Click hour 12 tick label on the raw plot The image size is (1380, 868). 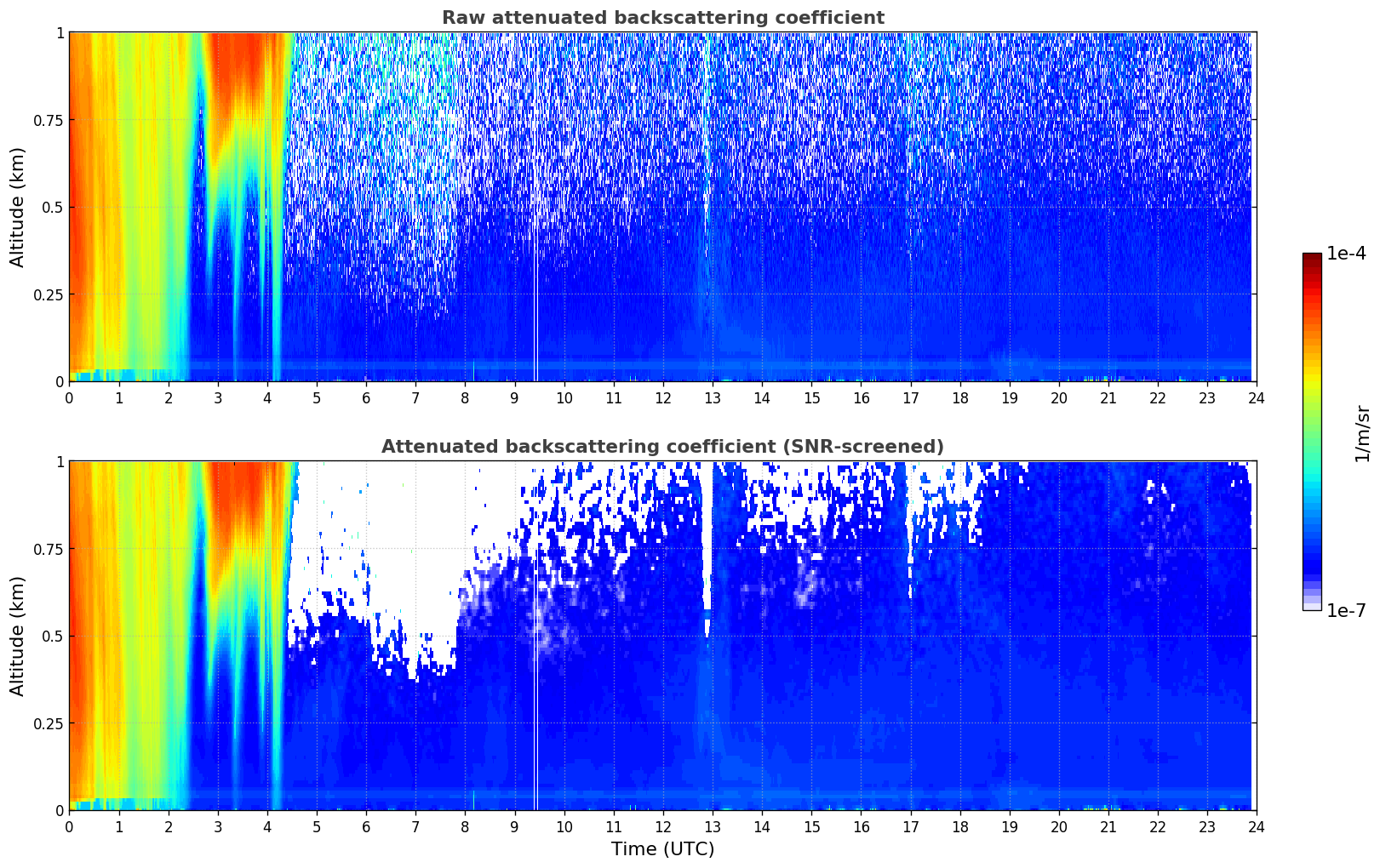point(662,397)
